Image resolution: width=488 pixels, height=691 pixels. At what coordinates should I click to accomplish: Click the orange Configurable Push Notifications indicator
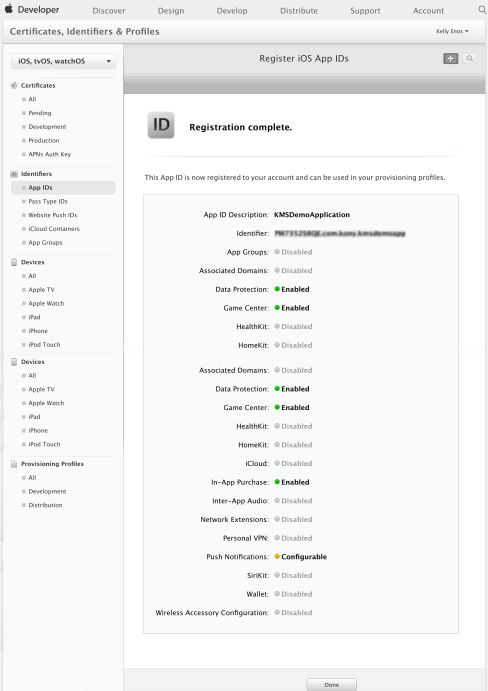(277, 556)
